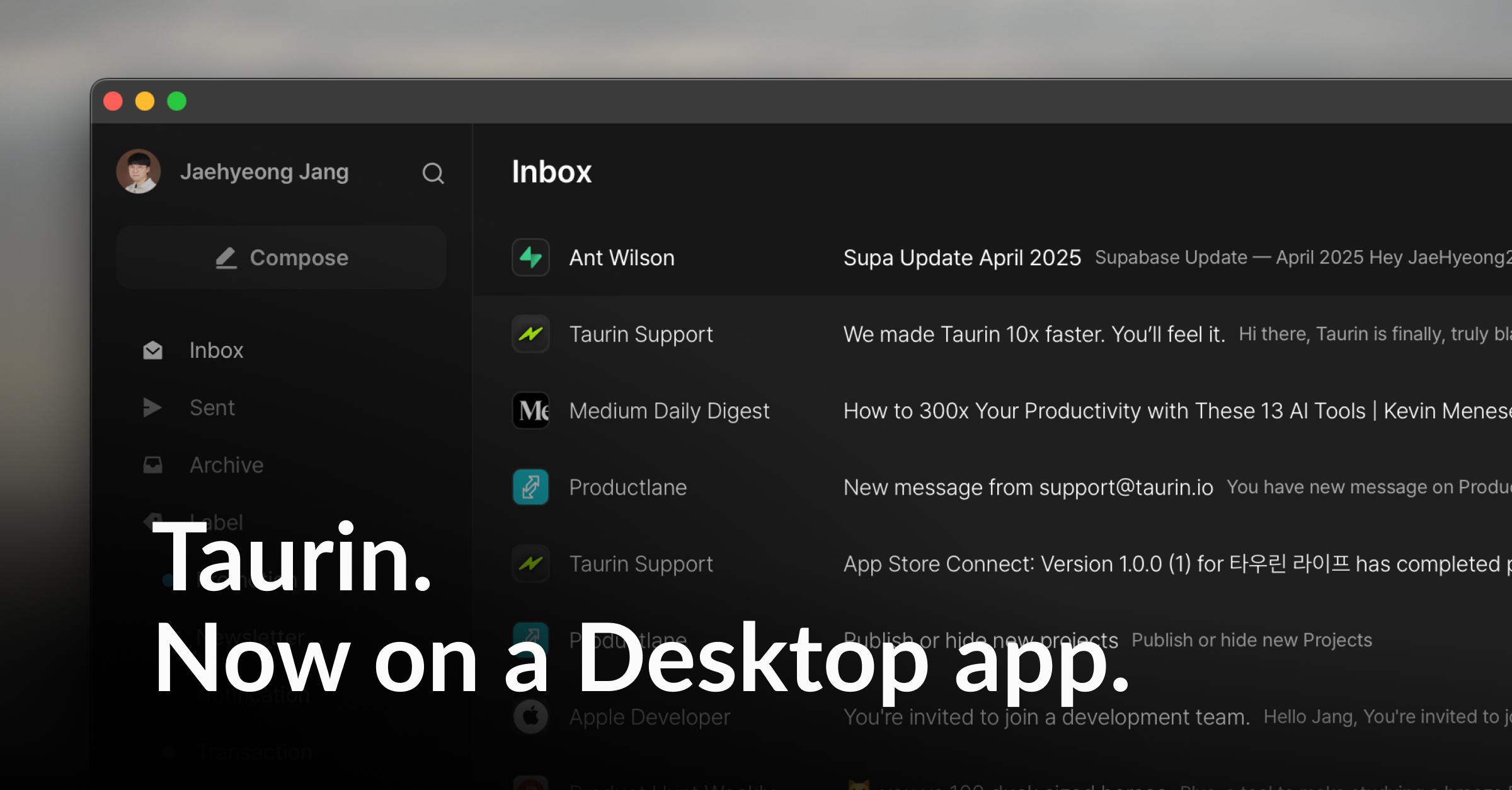The height and width of the screenshot is (790, 1512).
Task: Click the Jaehyeong Jang account name
Action: 264,172
